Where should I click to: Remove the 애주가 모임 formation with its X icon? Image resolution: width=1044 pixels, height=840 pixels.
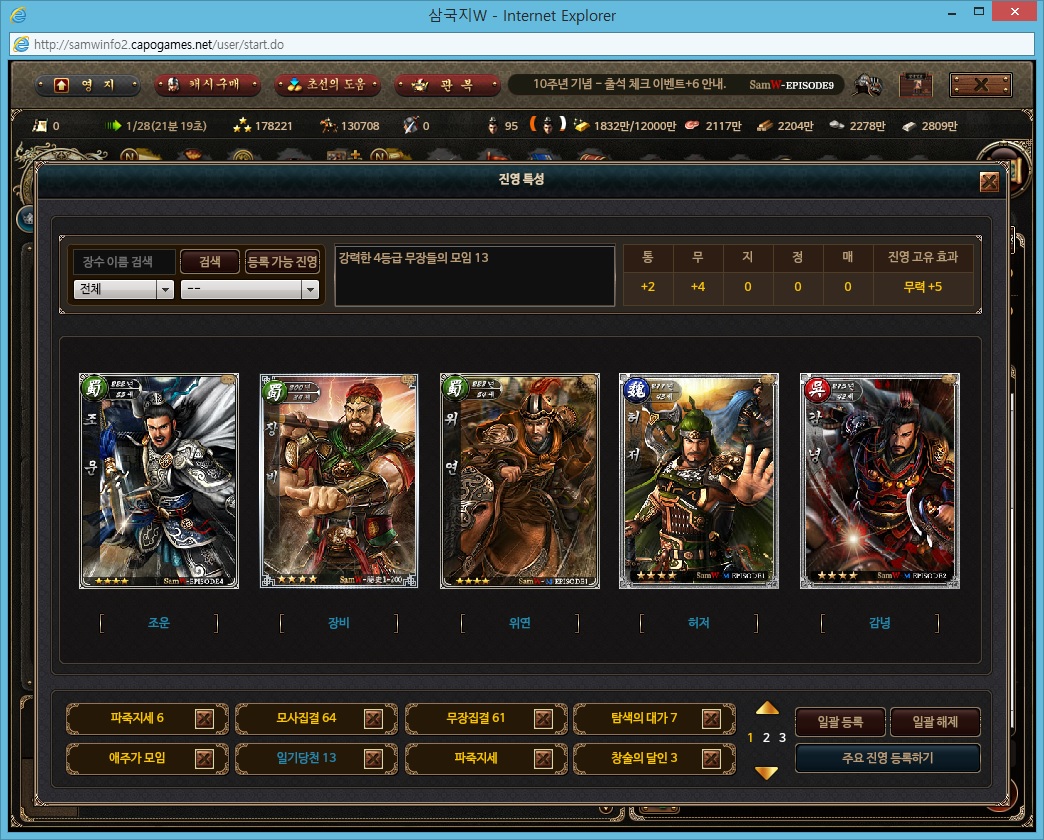click(204, 759)
